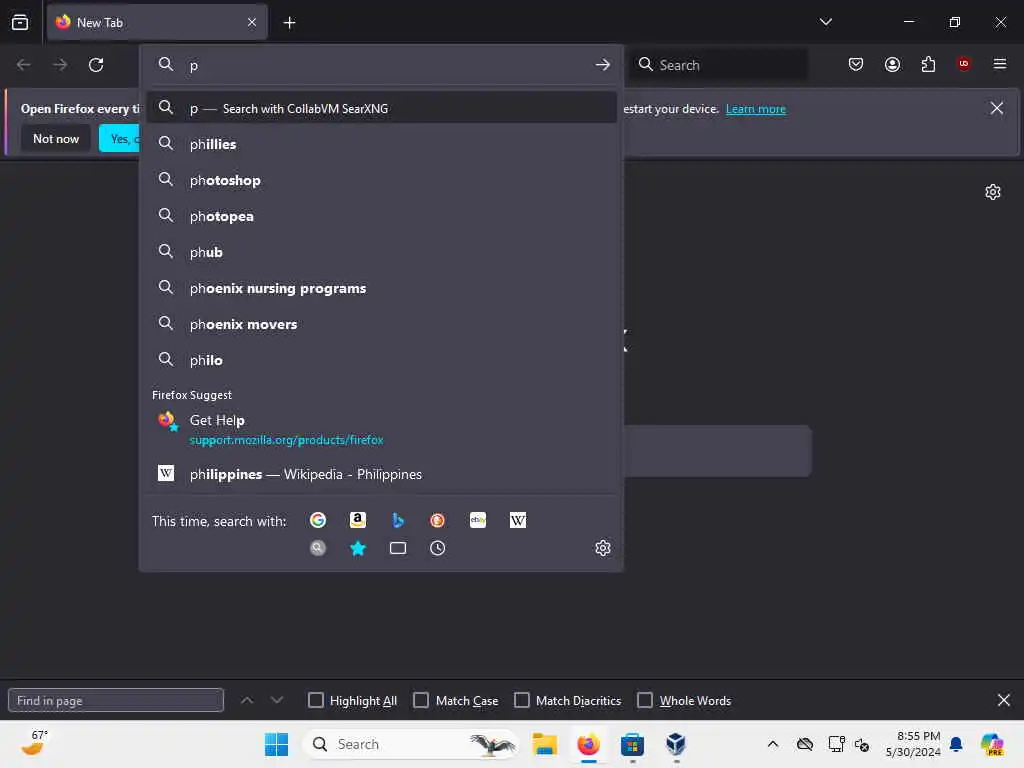Find previous match up arrow
1024x768 pixels.
pos(247,700)
